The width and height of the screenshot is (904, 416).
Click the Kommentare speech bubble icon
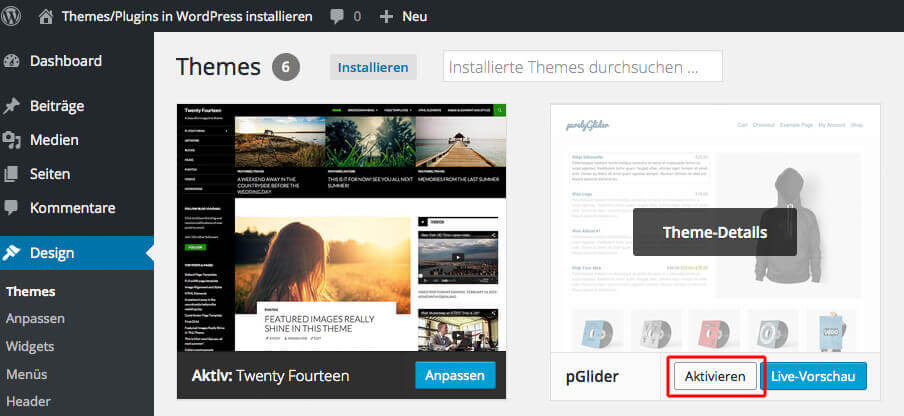[11, 208]
